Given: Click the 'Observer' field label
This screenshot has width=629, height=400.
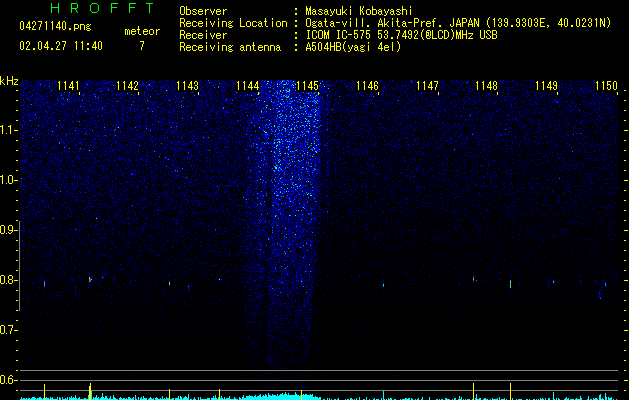Looking at the screenshot, I should pyautogui.click(x=203, y=11).
